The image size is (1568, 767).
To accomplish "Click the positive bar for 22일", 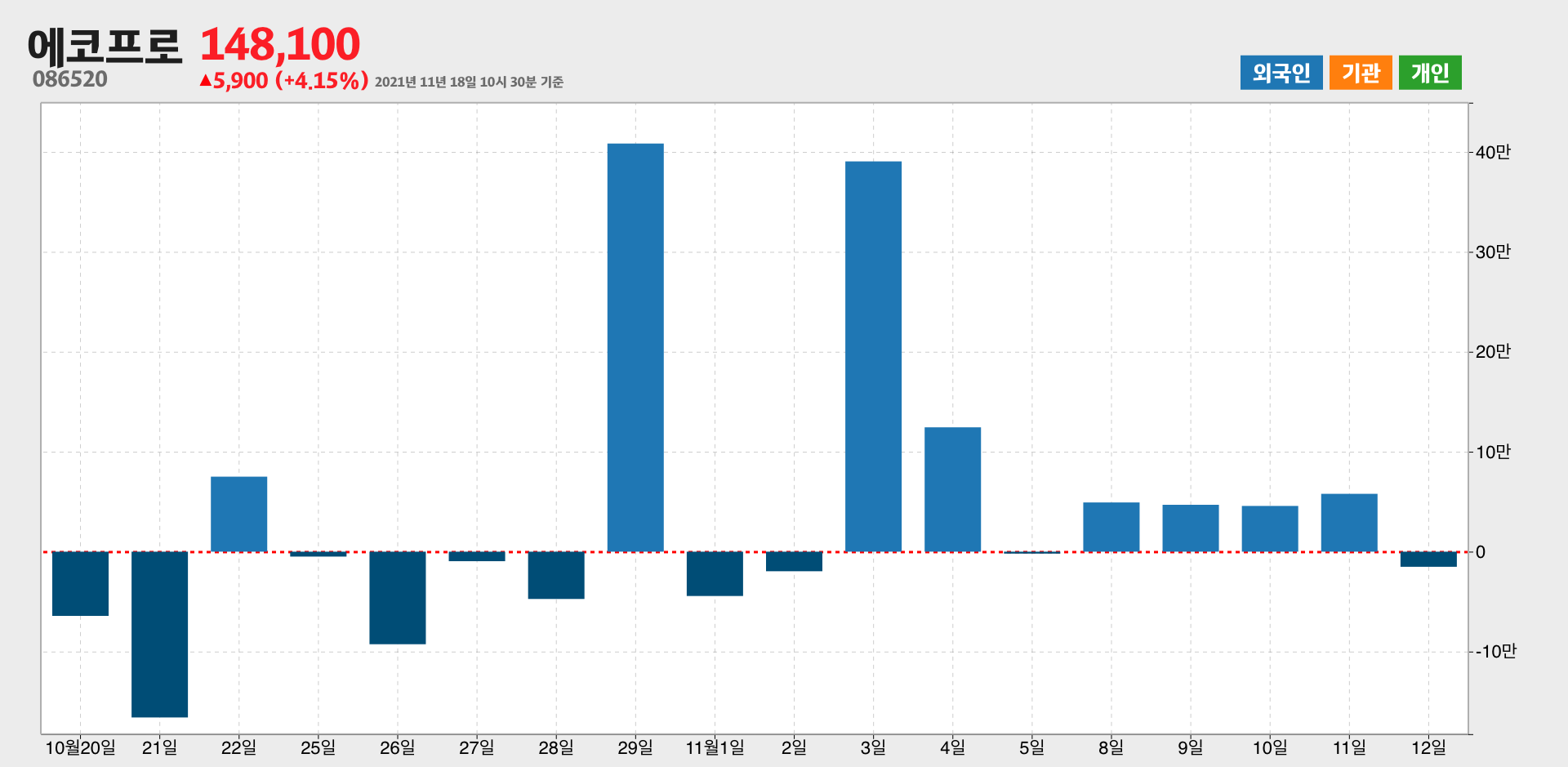I will 238,515.
